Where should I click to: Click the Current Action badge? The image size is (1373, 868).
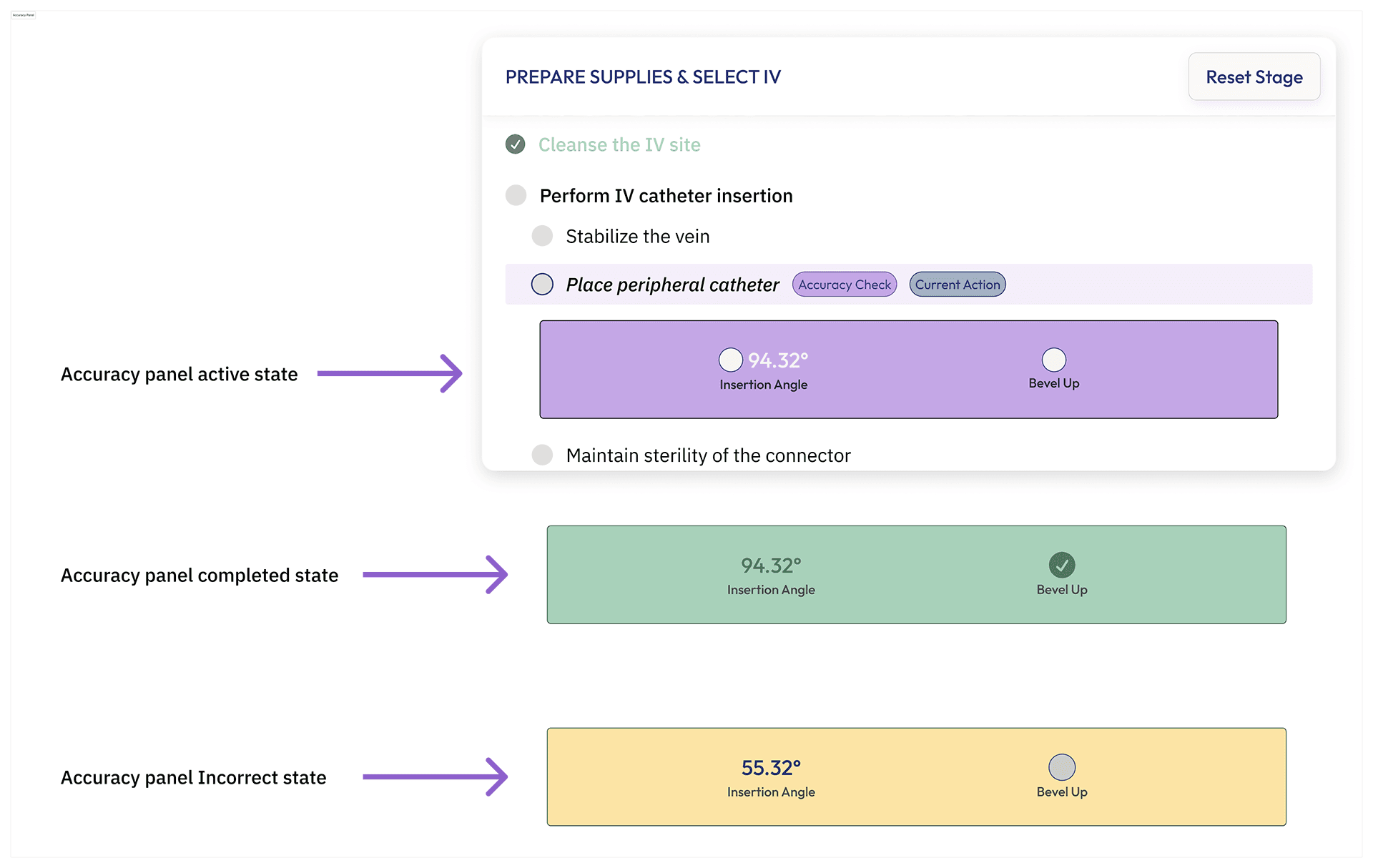[958, 285]
